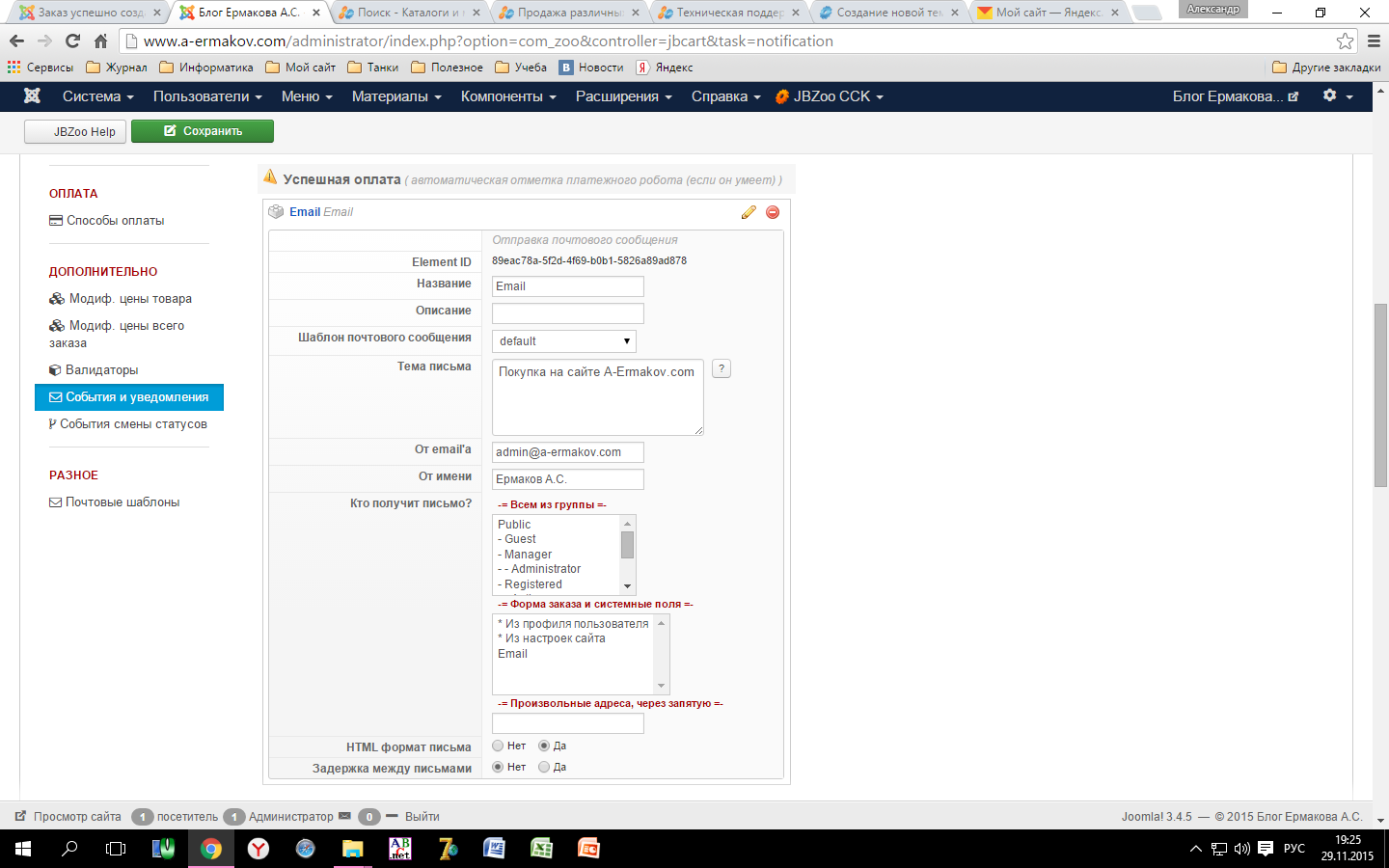This screenshot has width=1389, height=868.
Task: Reload the page using browser refresh icon
Action: (72, 41)
